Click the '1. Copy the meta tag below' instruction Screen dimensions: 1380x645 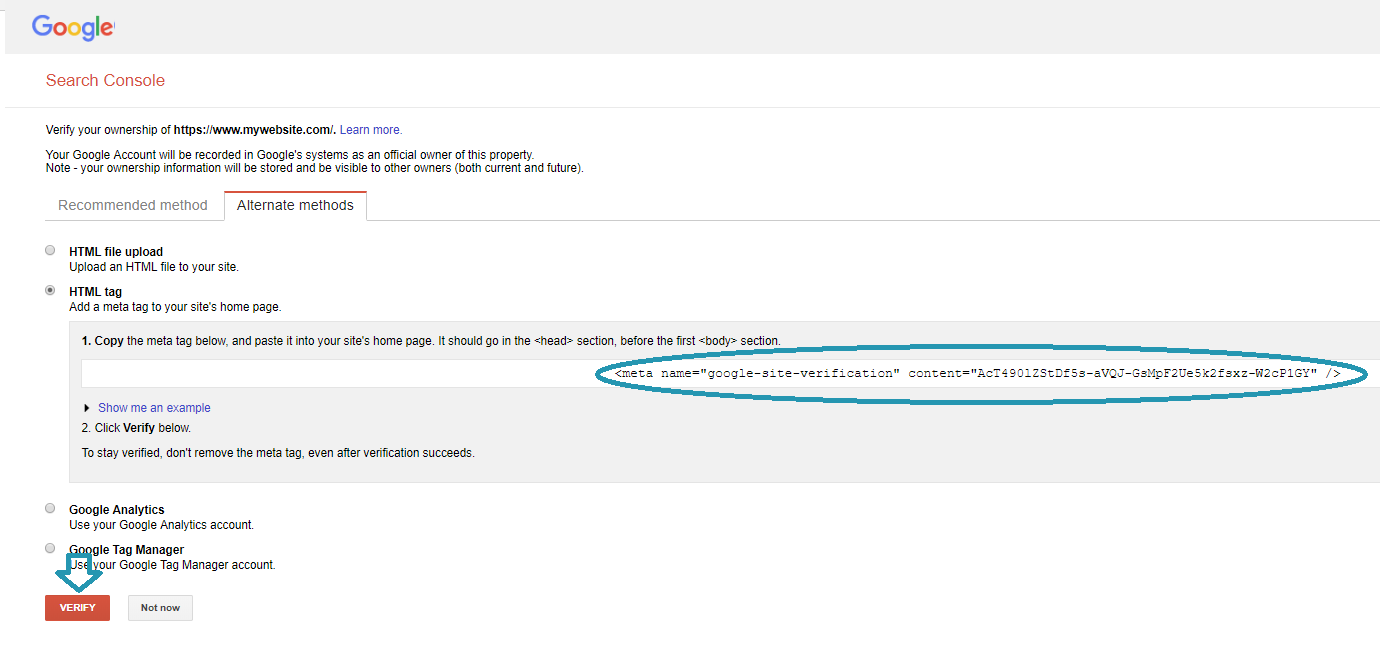click(x=431, y=341)
